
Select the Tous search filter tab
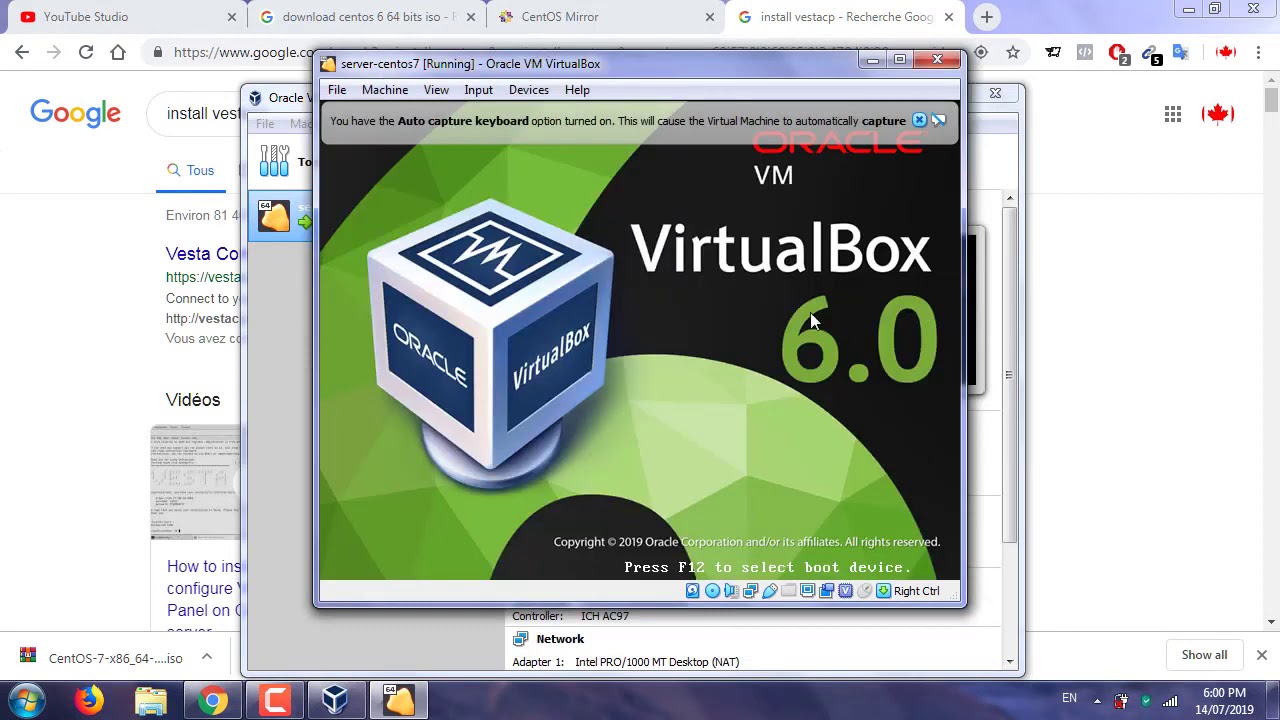point(191,170)
